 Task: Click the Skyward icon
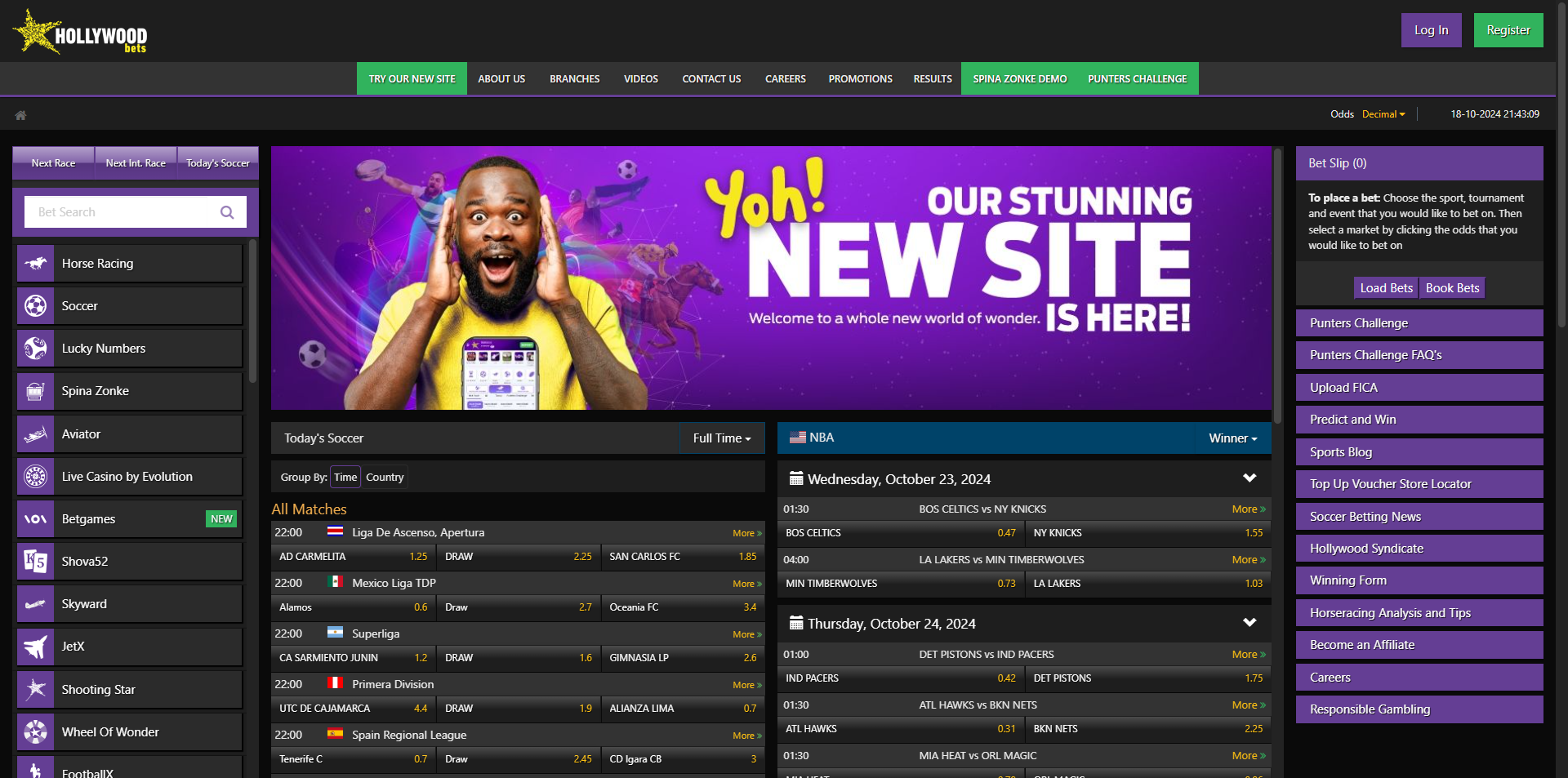(x=35, y=604)
